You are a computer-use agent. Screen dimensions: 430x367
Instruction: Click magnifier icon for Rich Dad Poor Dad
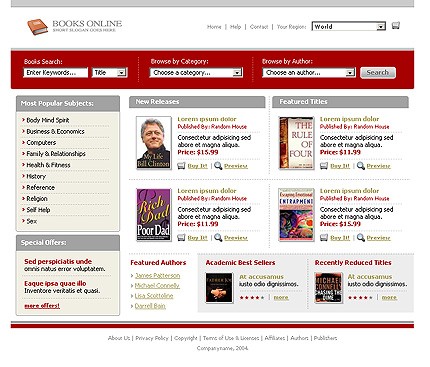[218, 237]
